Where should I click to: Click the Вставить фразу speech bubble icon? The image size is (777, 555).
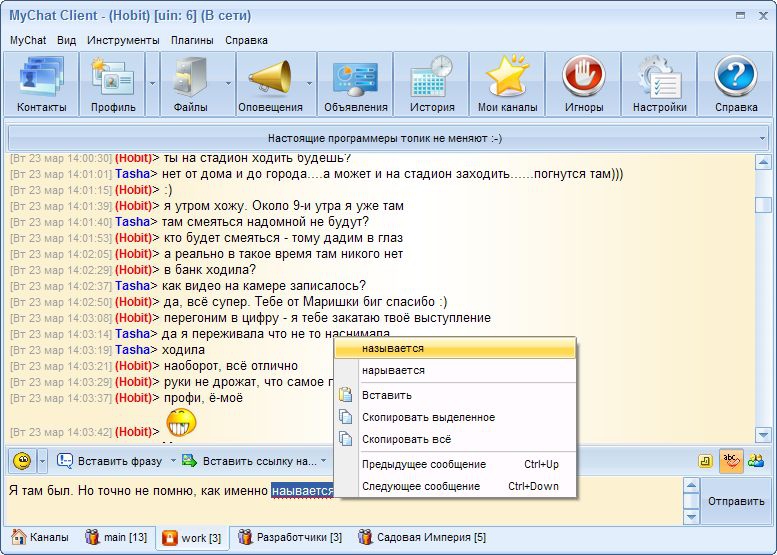click(65, 461)
